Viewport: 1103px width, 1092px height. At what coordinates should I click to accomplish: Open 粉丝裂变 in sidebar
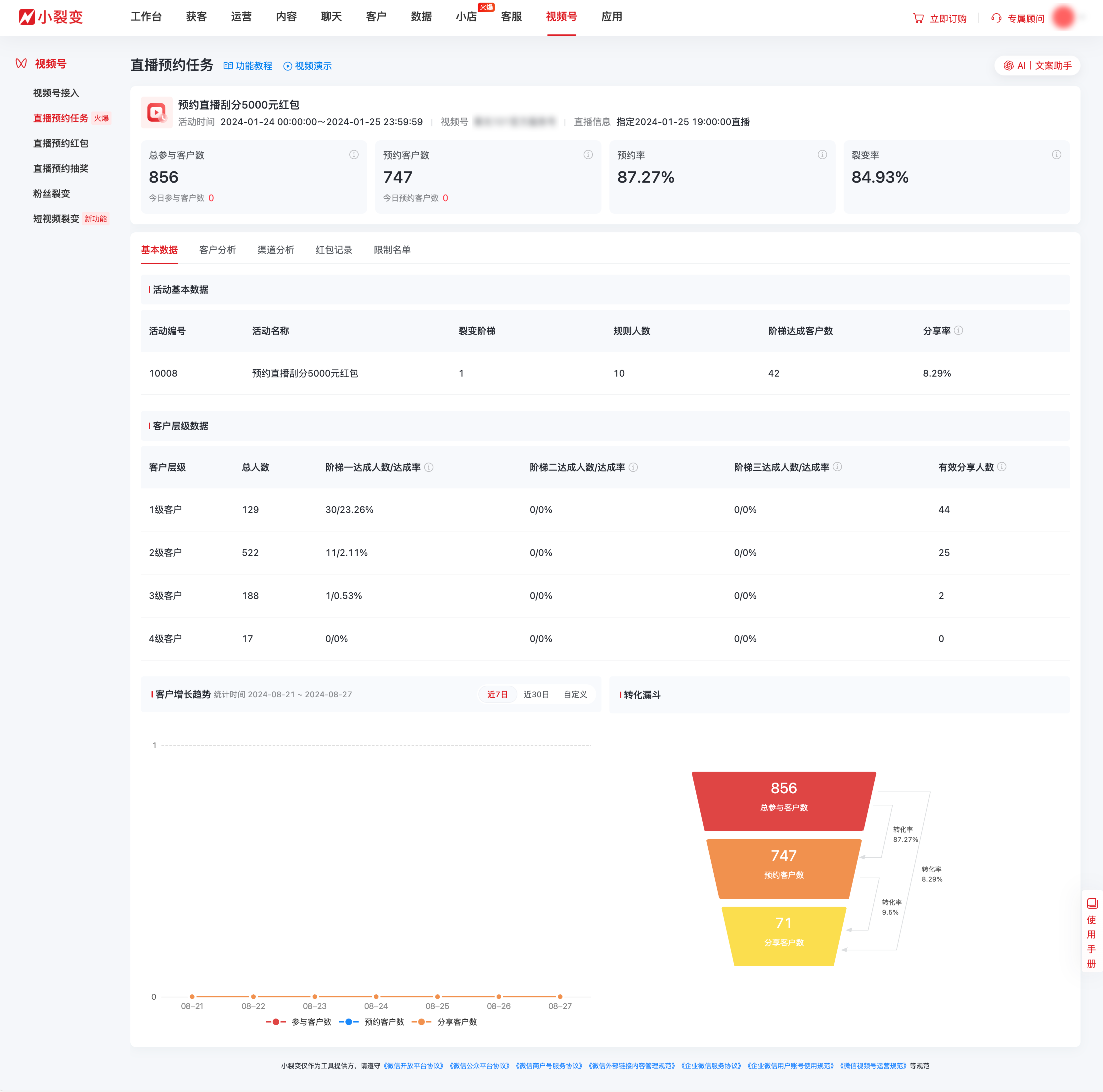click(x=51, y=194)
